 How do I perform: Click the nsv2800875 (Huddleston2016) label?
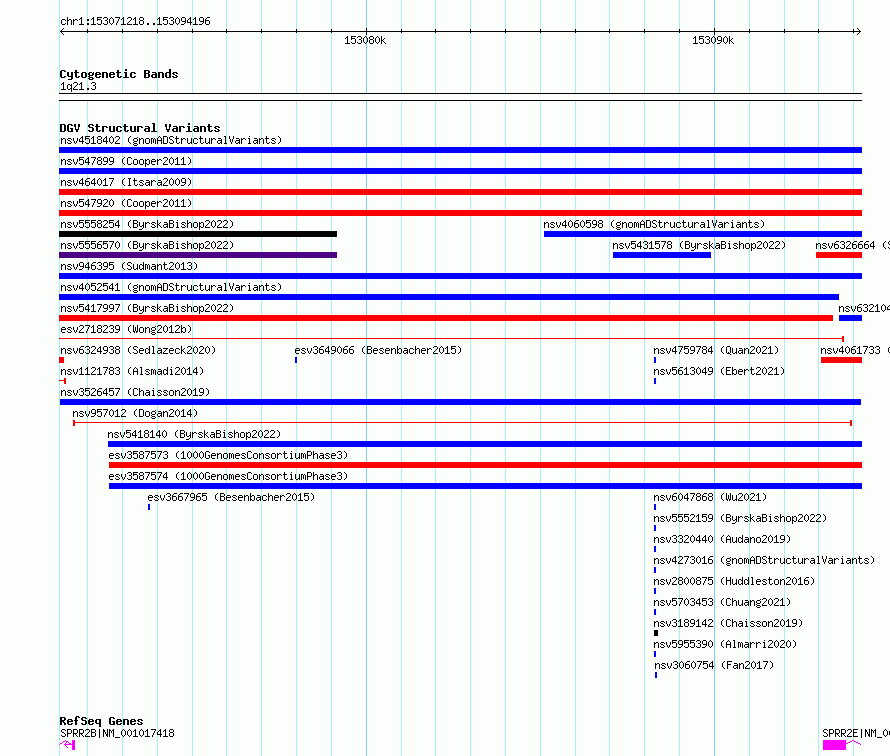[733, 581]
